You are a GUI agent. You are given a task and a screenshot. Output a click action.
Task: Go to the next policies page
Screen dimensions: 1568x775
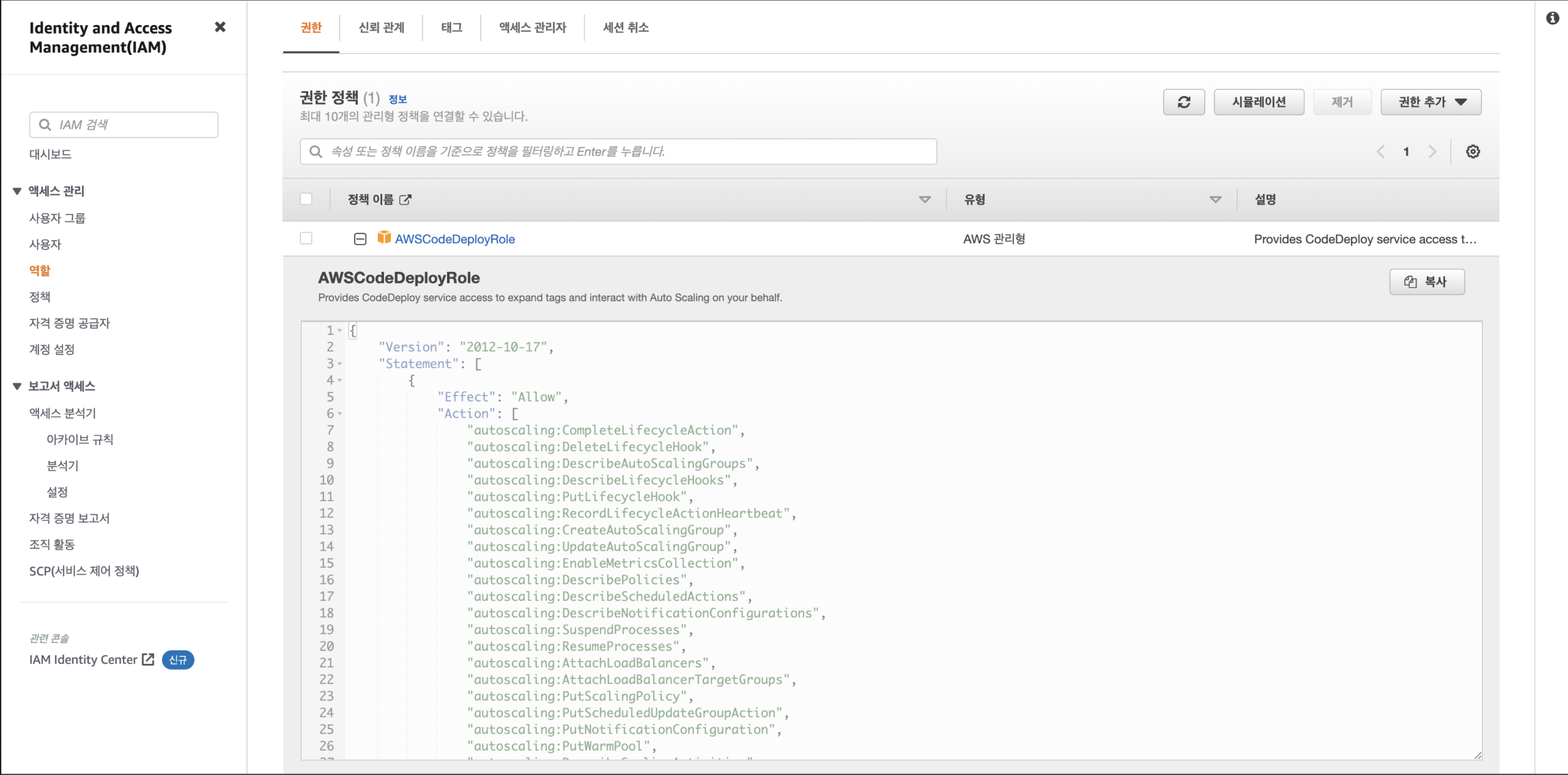pos(1432,152)
